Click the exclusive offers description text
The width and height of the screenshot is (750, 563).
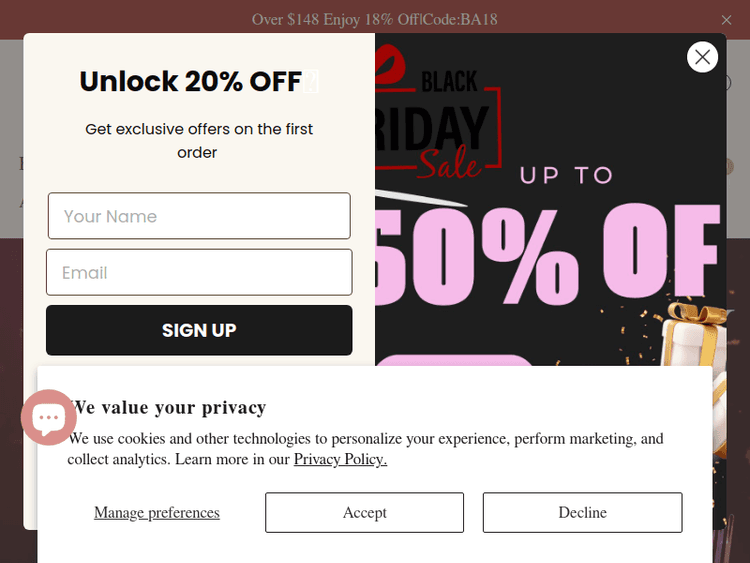coord(198,140)
